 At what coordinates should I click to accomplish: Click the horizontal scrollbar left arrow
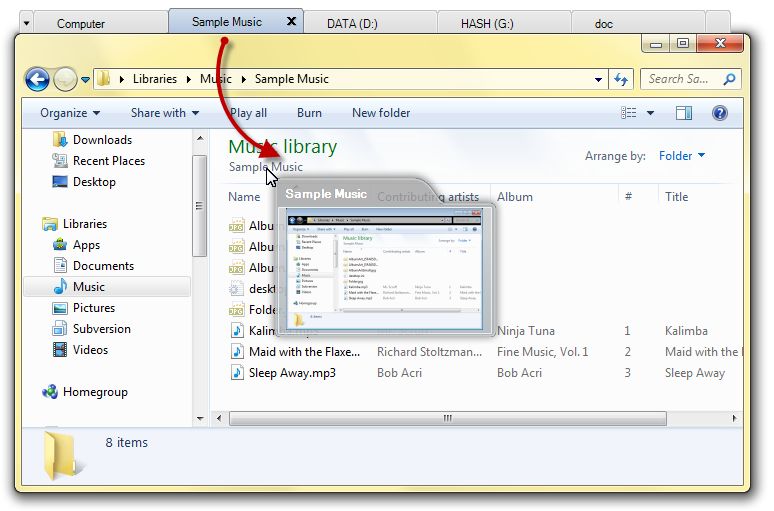pos(219,418)
